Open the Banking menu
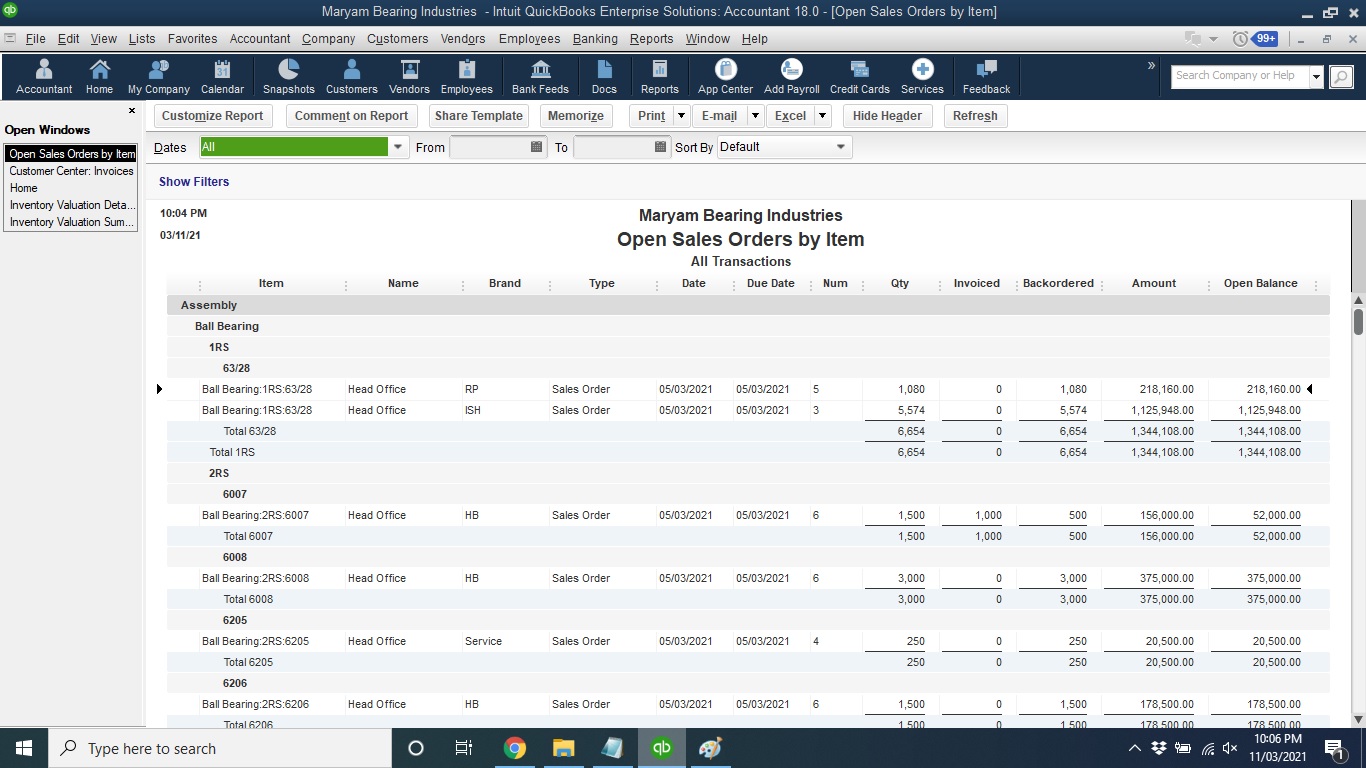1366x768 pixels. 595,39
